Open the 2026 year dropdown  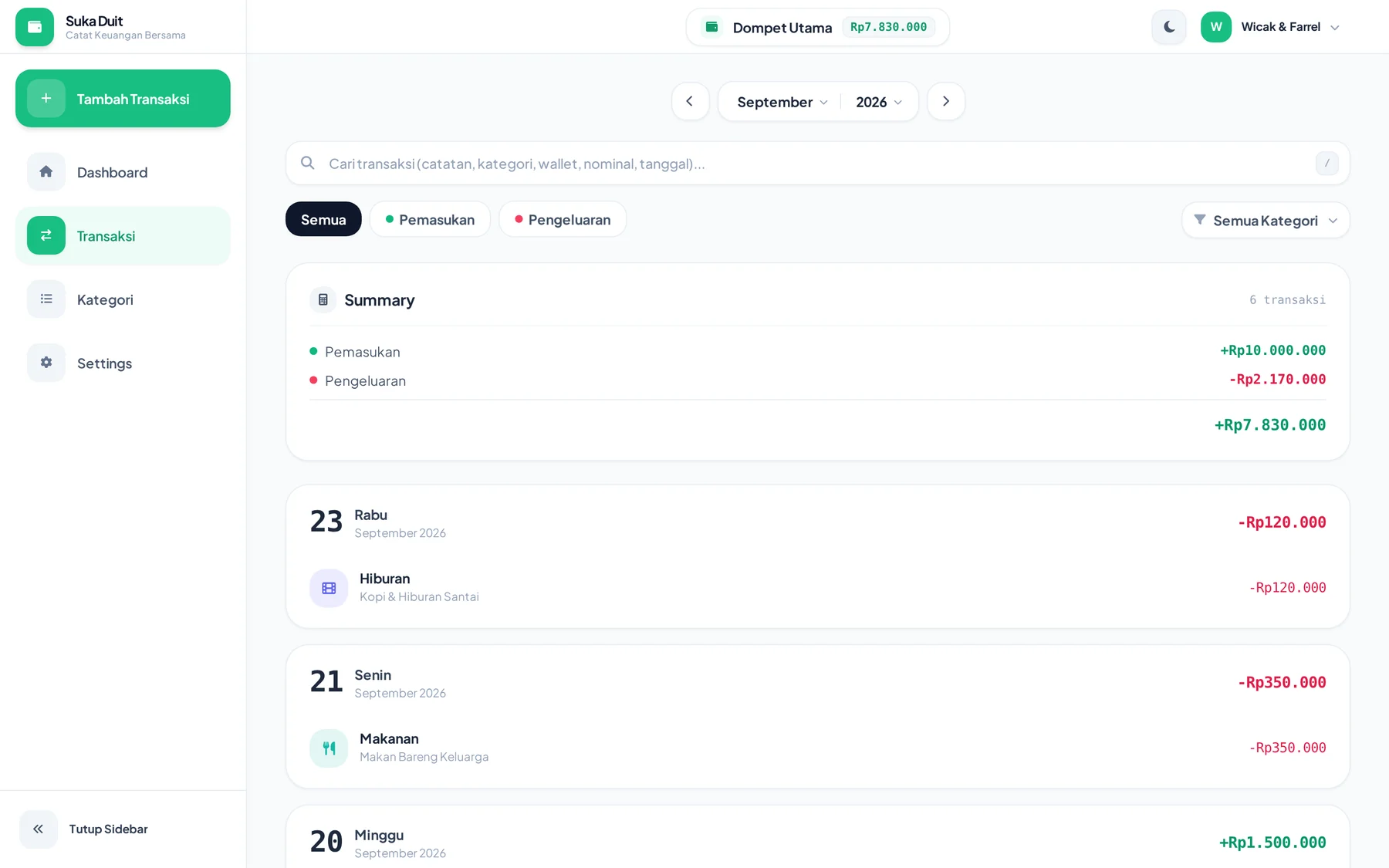pyautogui.click(x=879, y=102)
